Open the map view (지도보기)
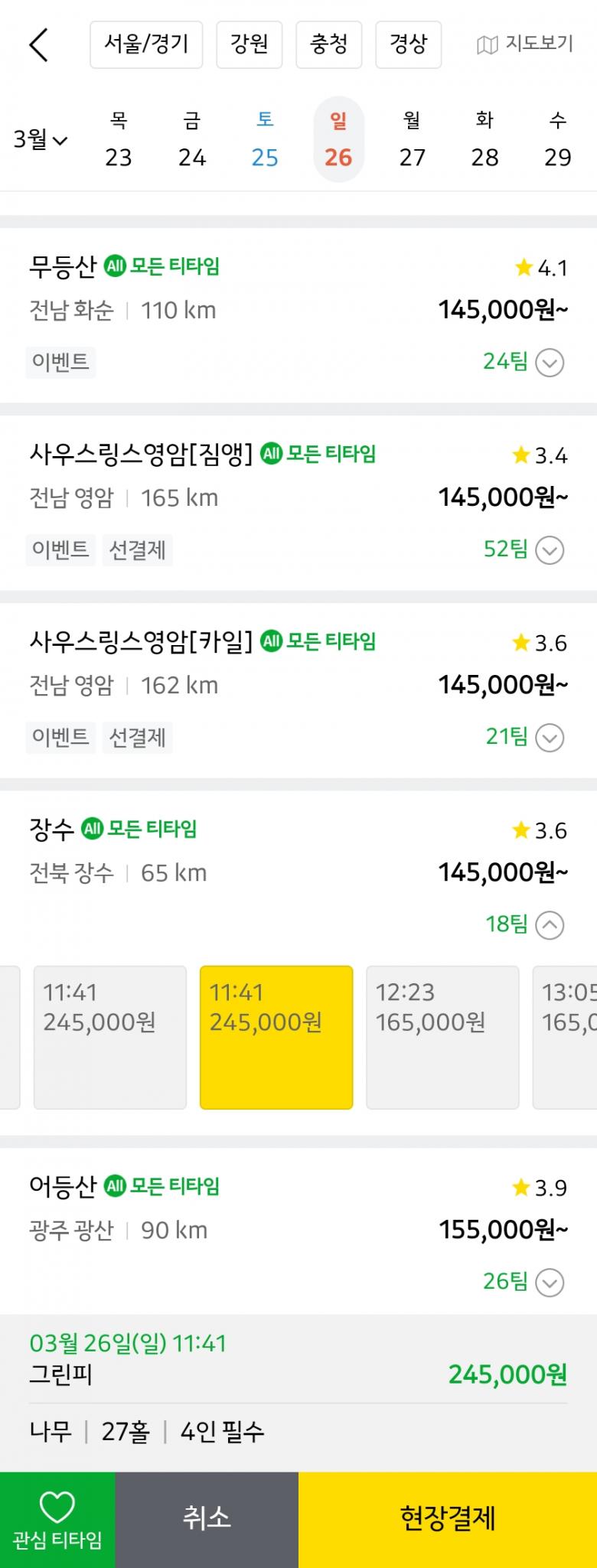Viewport: 597px width, 1568px height. pyautogui.click(x=525, y=44)
